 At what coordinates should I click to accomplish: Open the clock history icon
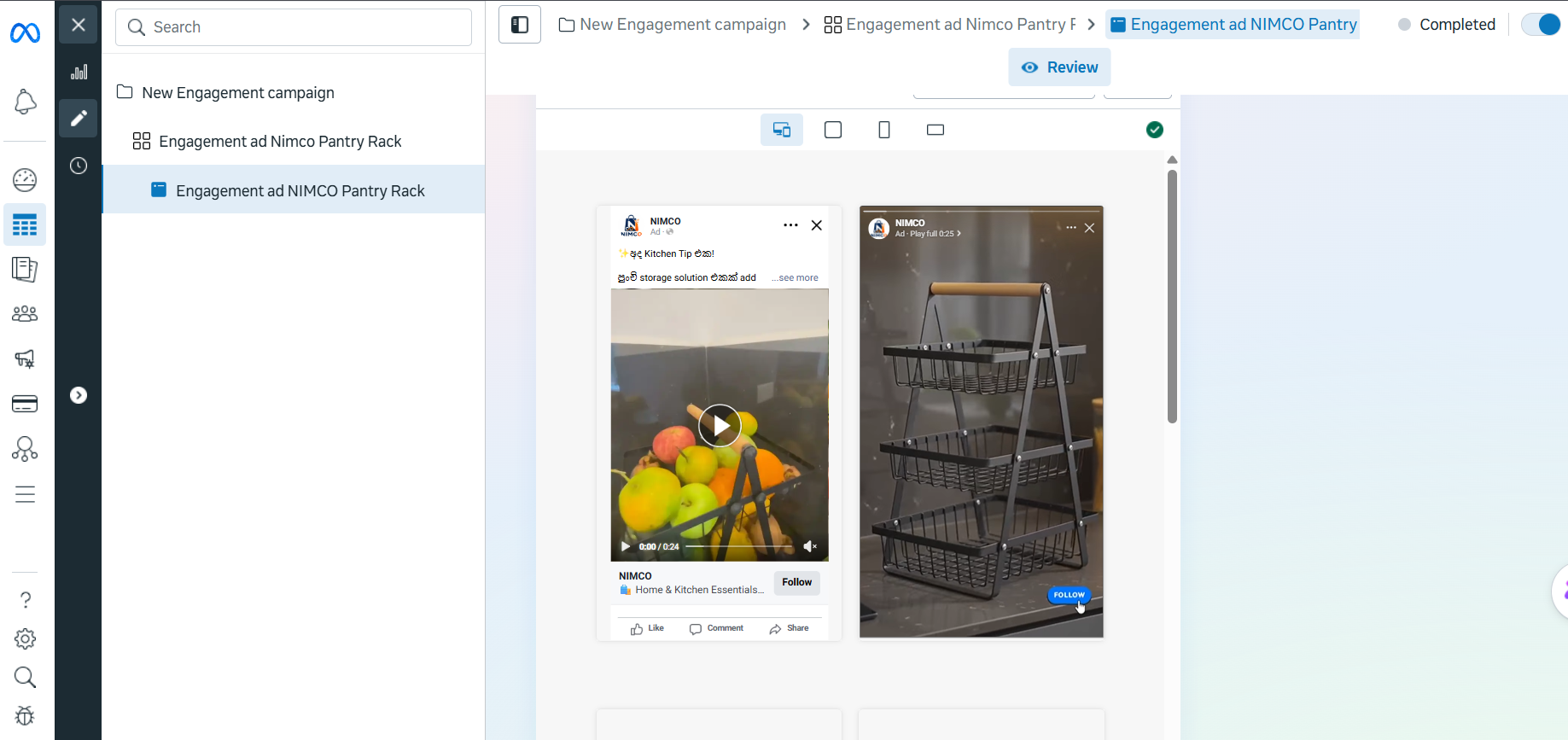pyautogui.click(x=79, y=166)
